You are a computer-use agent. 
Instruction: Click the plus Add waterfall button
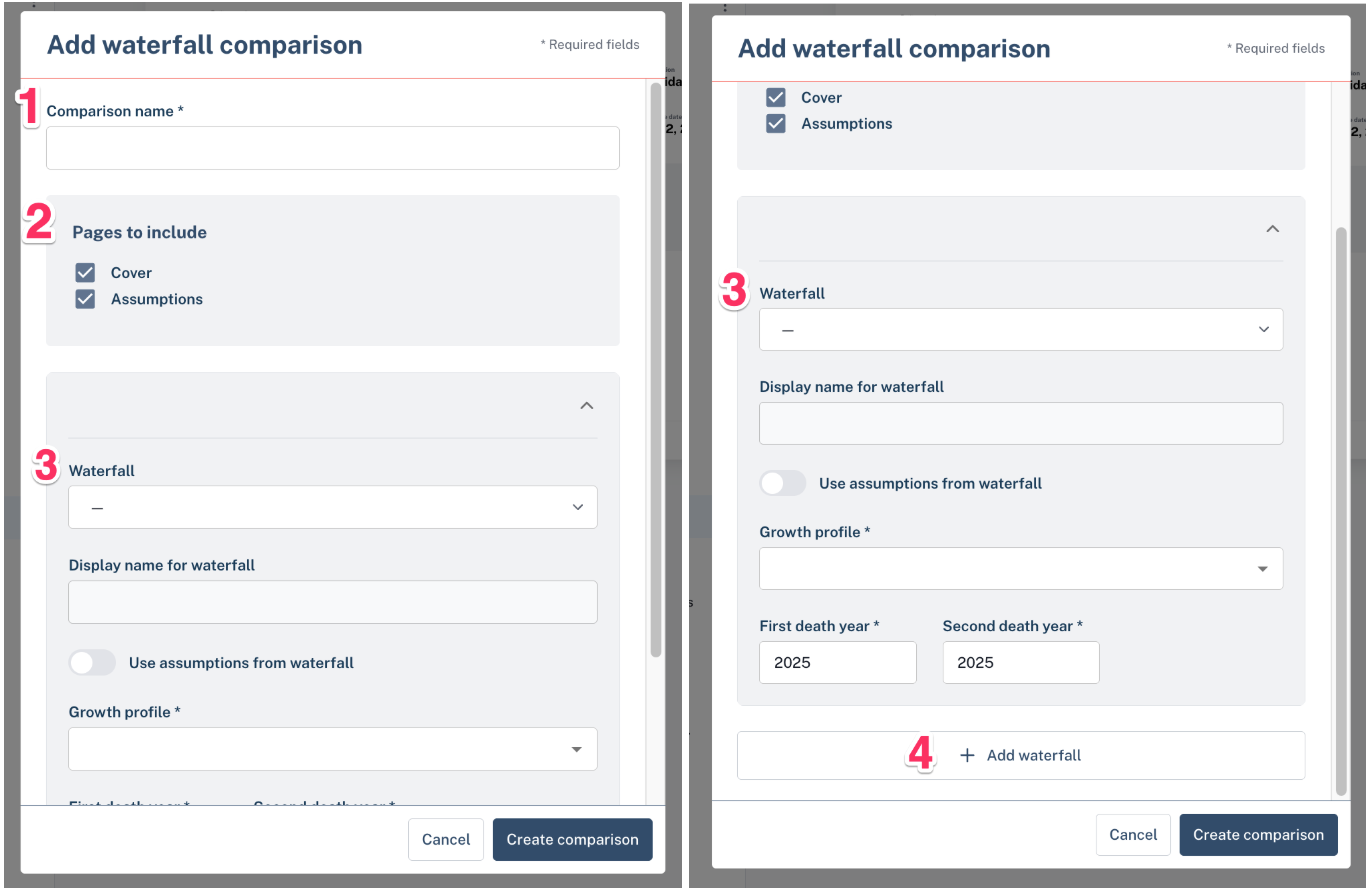click(x=1021, y=756)
